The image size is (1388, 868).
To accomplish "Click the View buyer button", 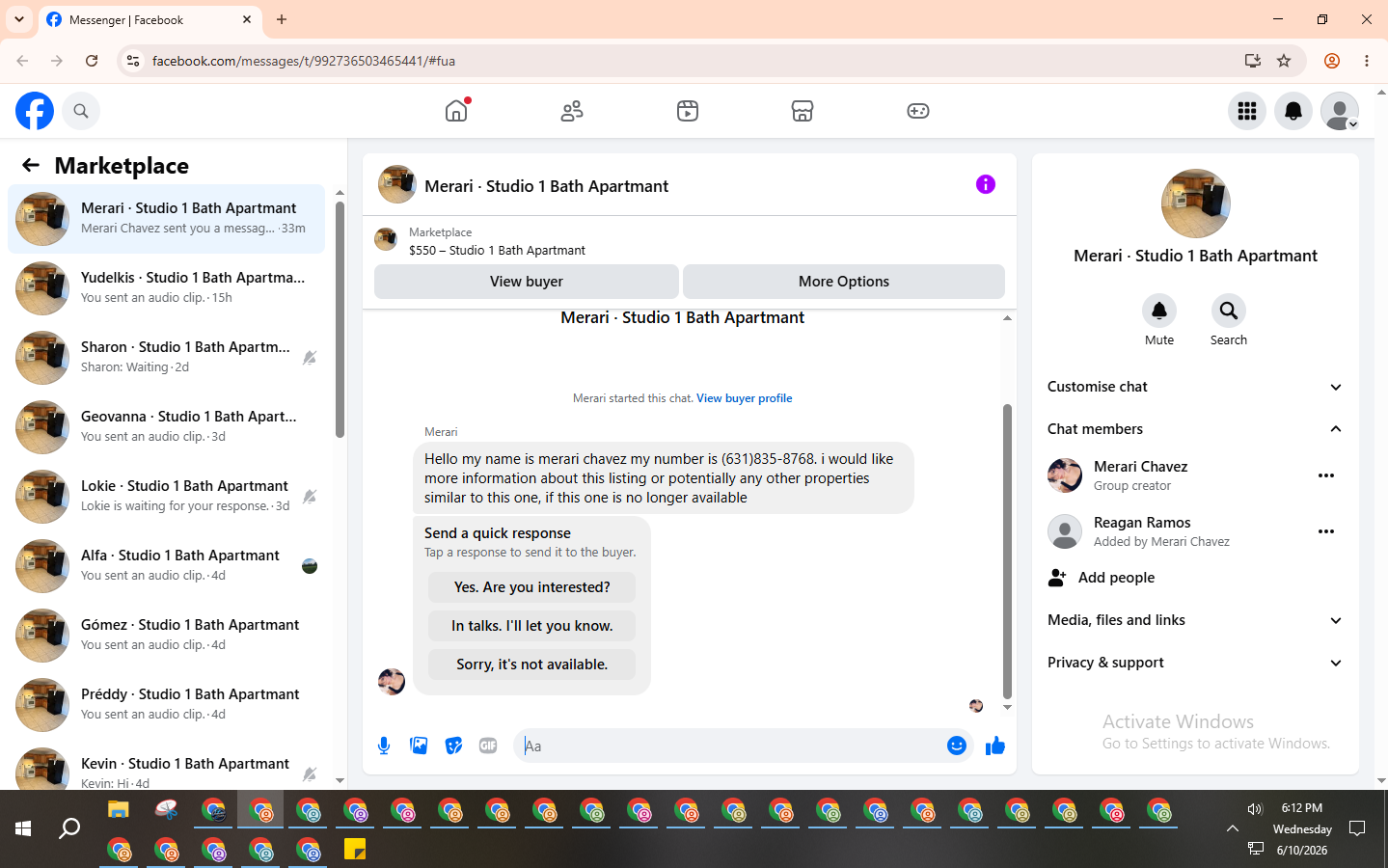I will click(527, 282).
